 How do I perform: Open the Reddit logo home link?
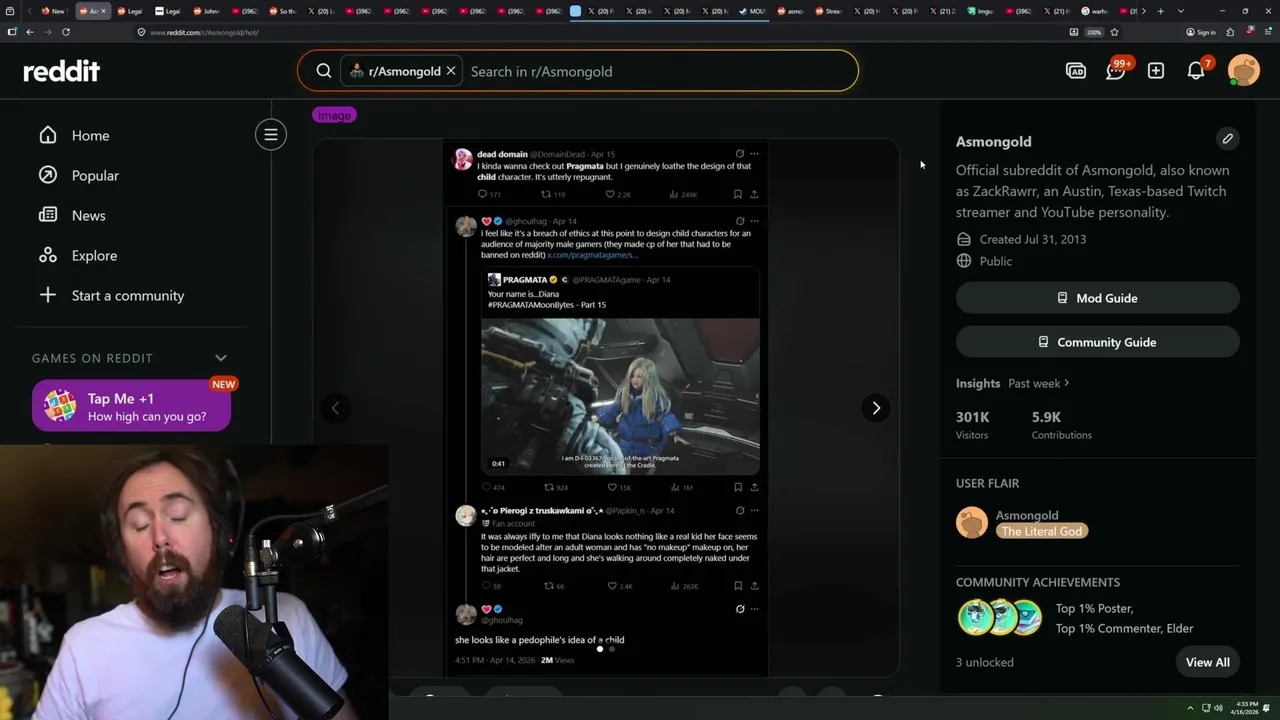click(x=62, y=71)
